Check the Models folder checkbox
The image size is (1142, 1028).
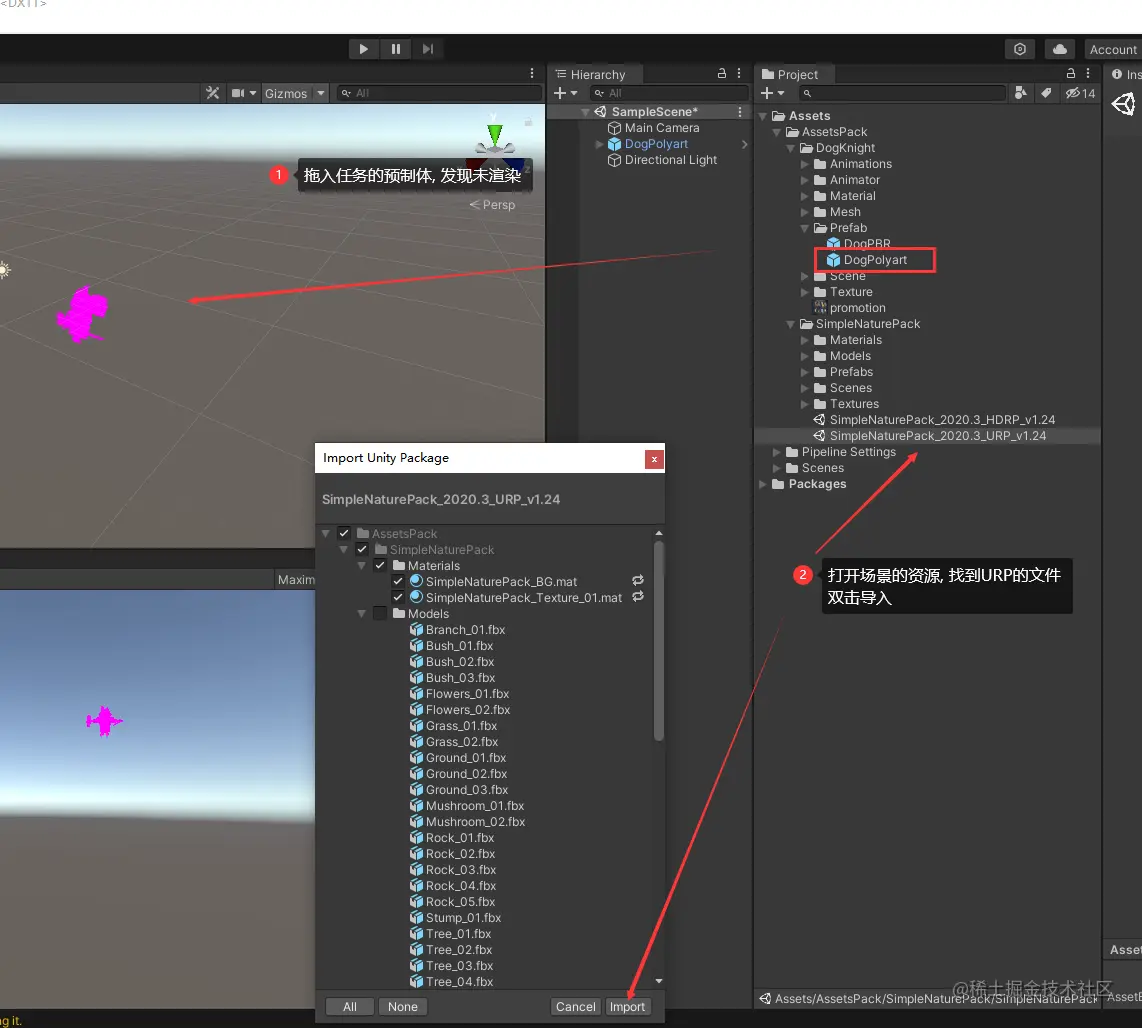pyautogui.click(x=380, y=613)
